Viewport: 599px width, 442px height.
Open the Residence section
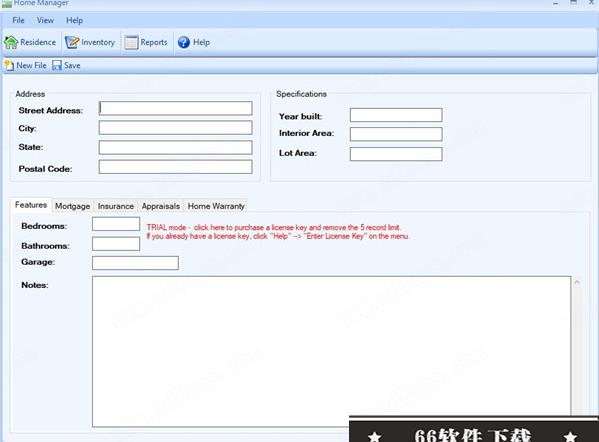[30, 42]
